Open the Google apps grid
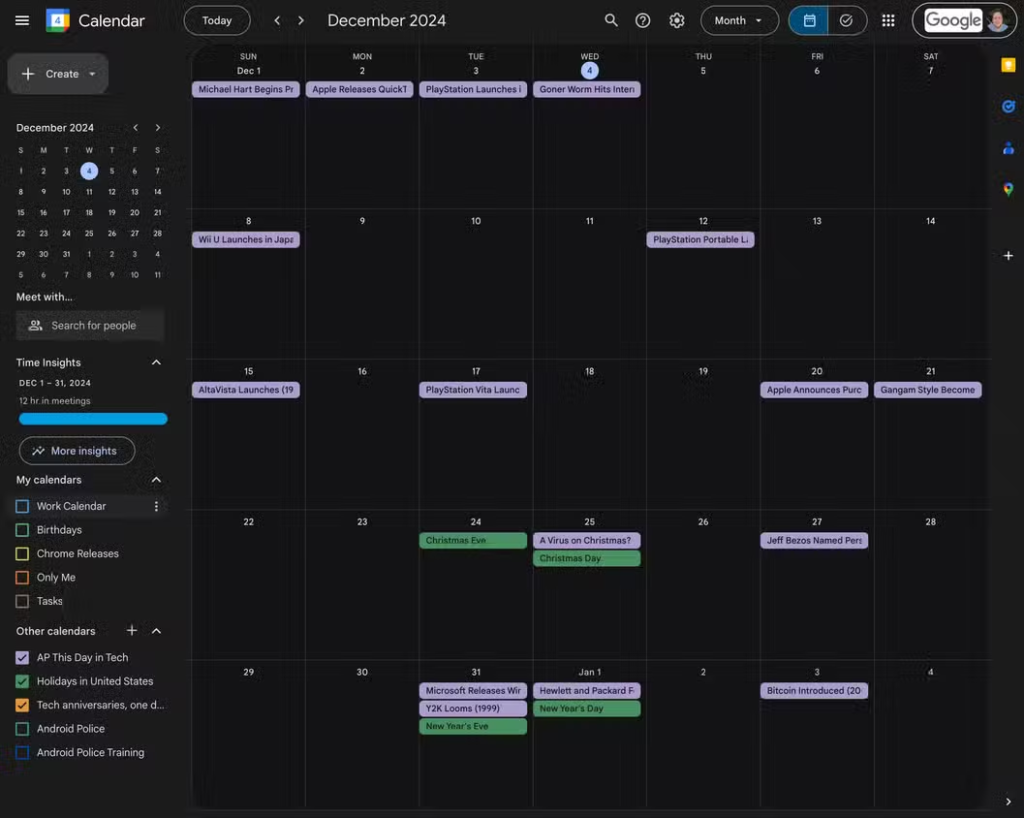 coord(888,21)
